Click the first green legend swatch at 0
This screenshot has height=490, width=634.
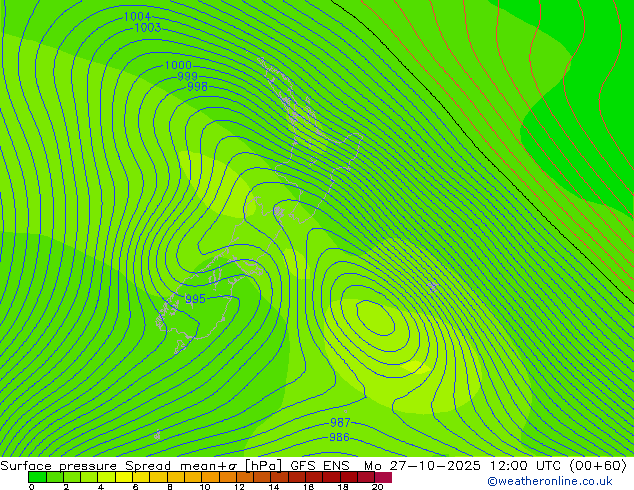tap(37, 477)
